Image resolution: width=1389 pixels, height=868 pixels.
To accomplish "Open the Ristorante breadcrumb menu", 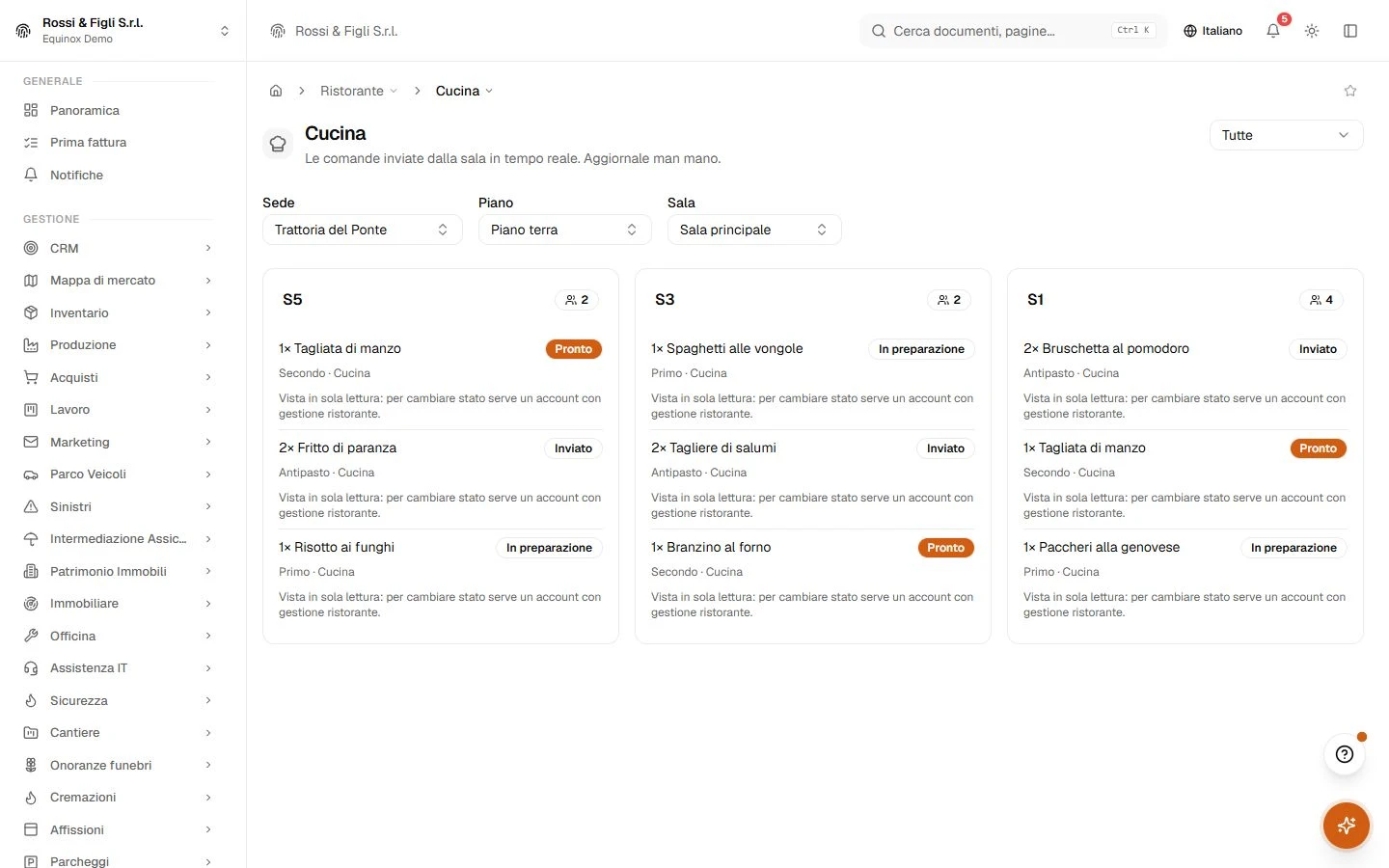I will click(x=358, y=91).
